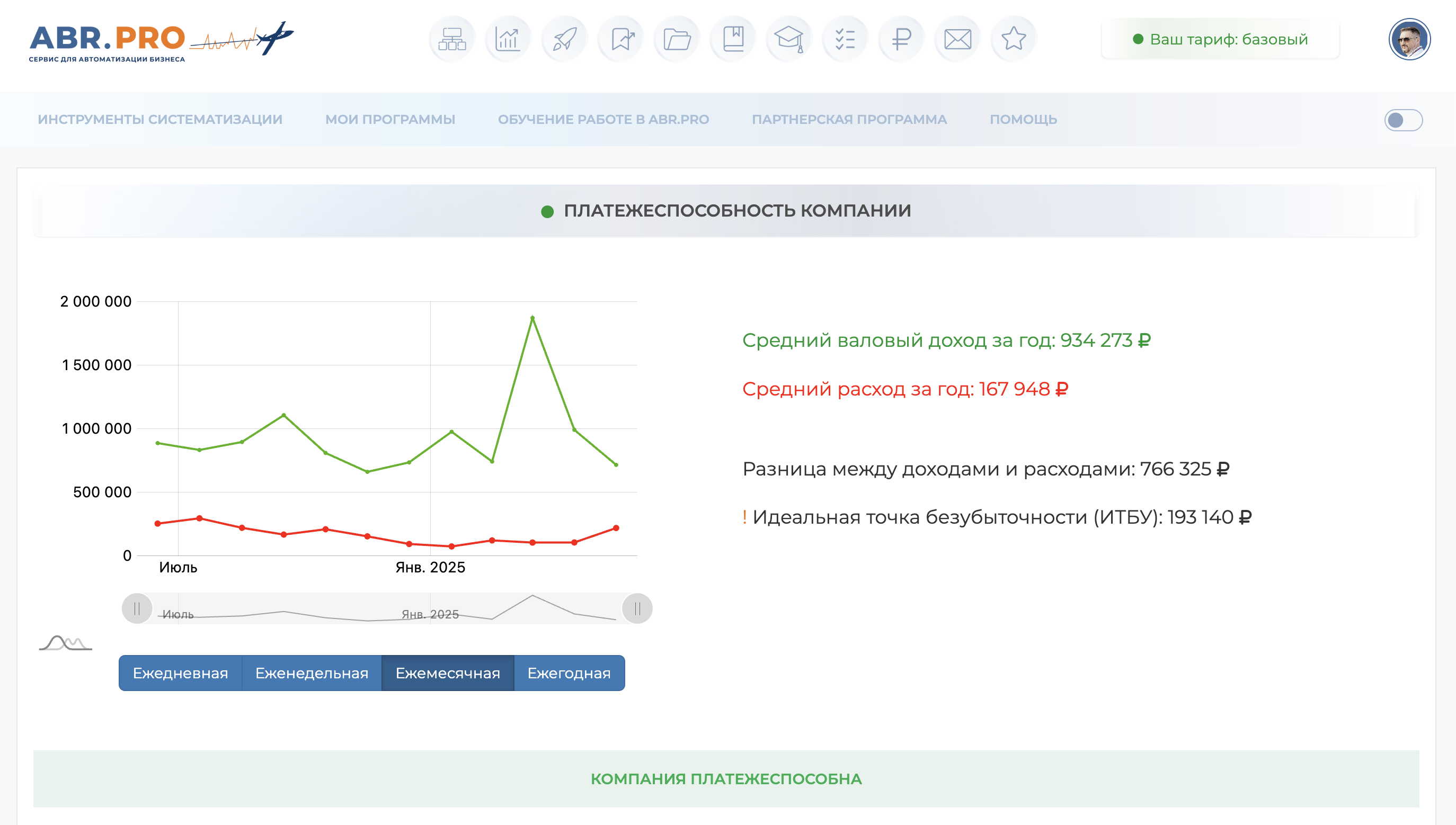1456x825 pixels.
Task: Click the graduation cap icon
Action: 788,39
